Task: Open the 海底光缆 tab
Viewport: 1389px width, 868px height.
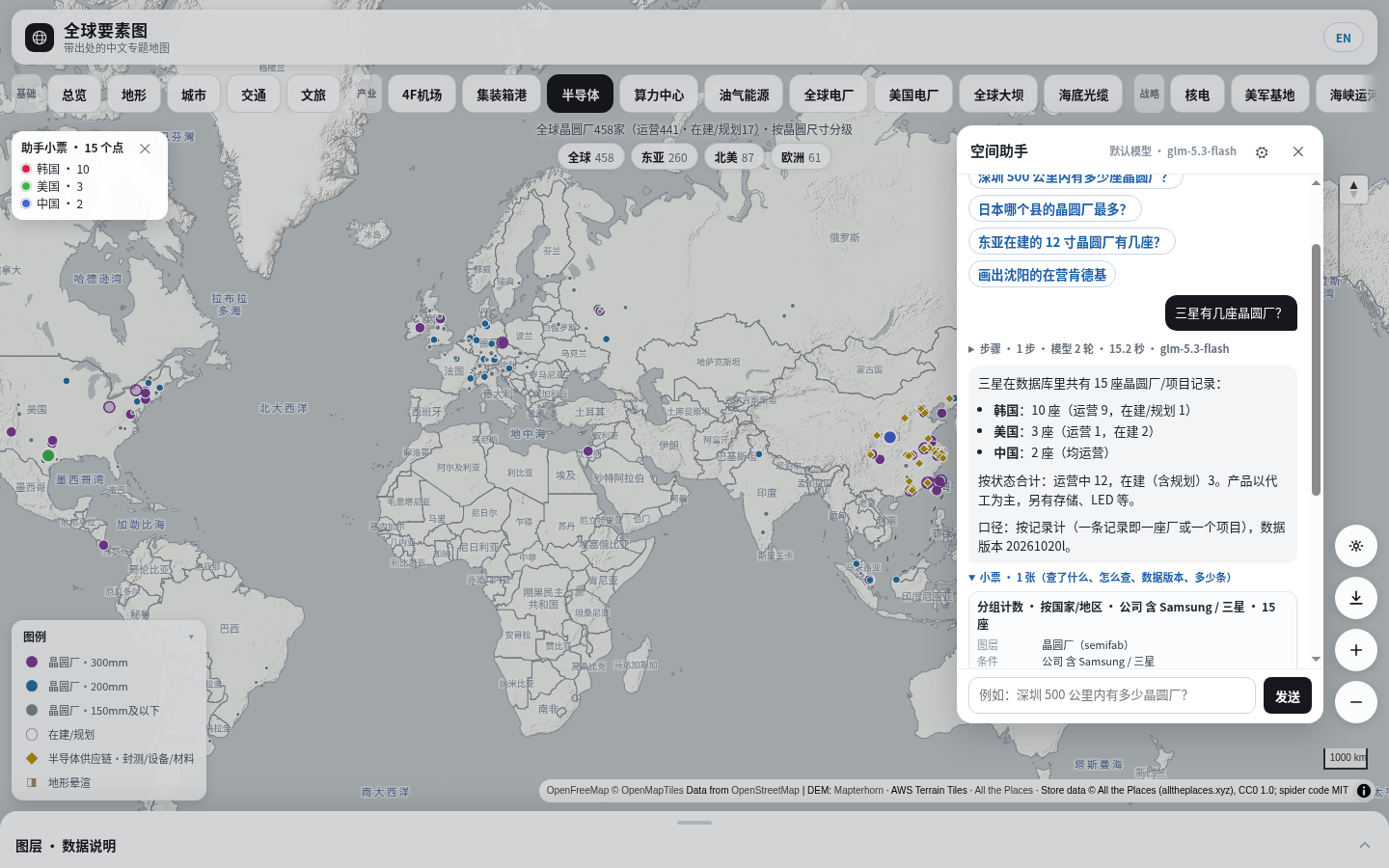Action: point(1083,95)
